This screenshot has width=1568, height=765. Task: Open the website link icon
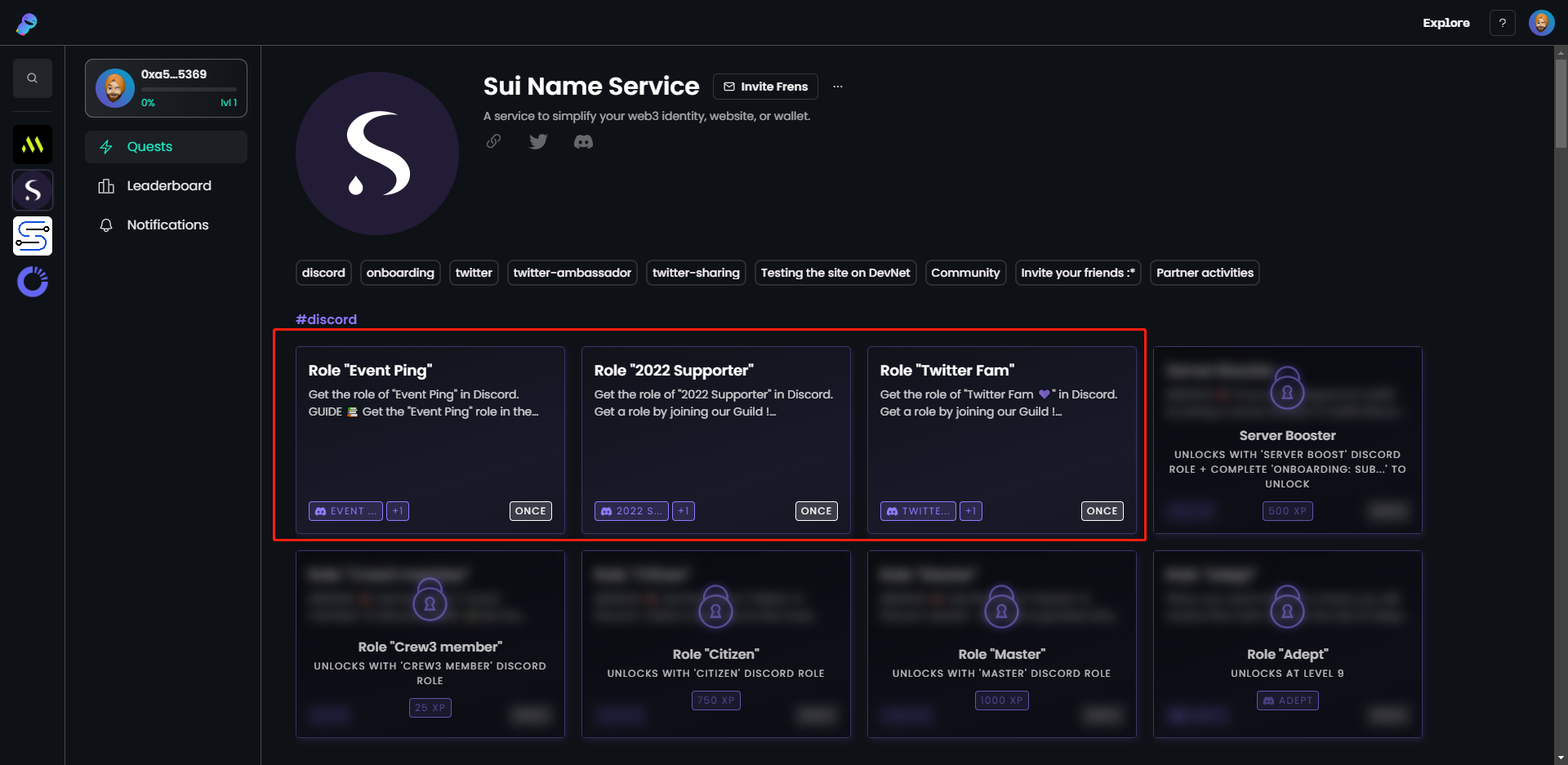[493, 141]
